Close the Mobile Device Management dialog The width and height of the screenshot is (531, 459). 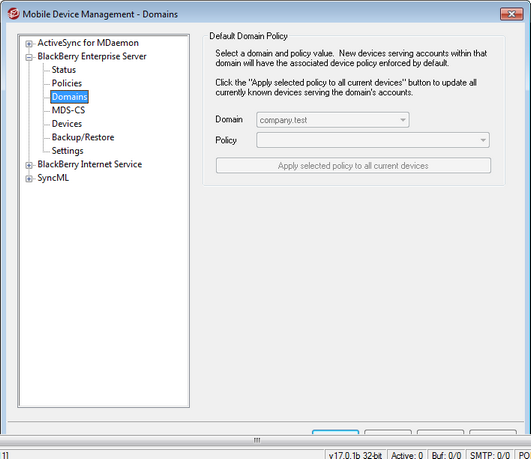(x=511, y=14)
